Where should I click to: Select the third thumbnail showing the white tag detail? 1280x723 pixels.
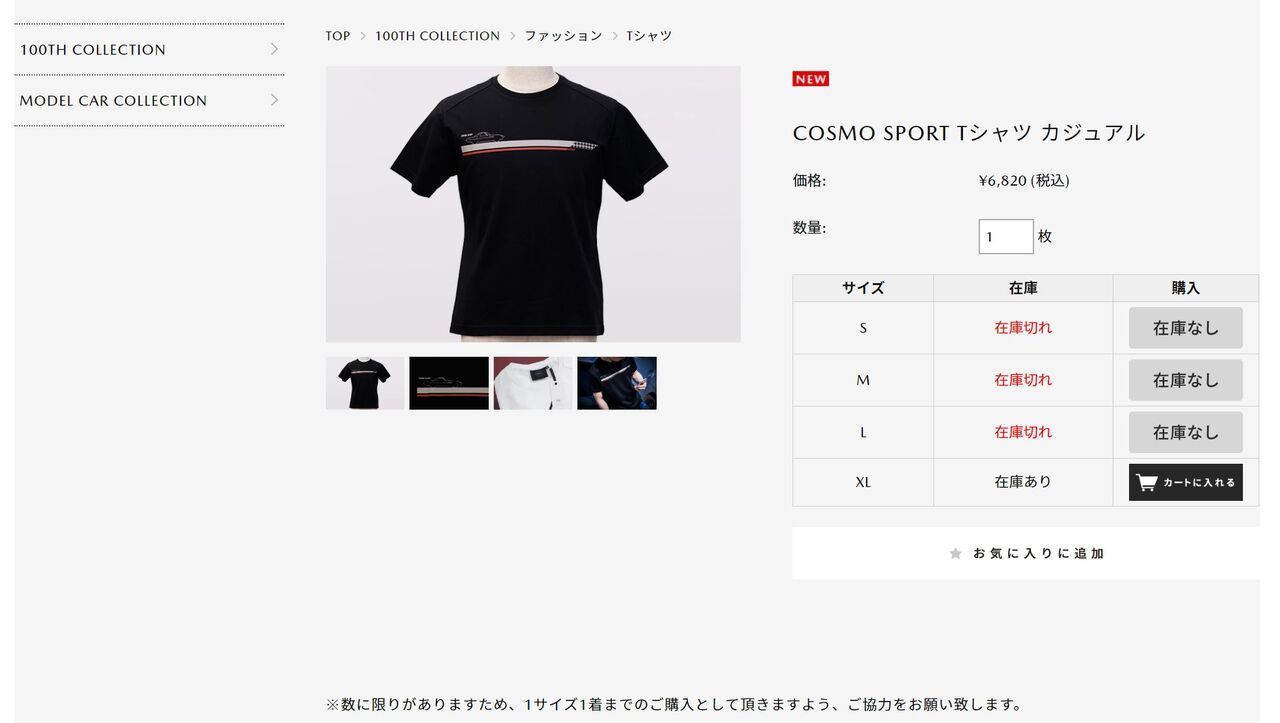coord(533,383)
